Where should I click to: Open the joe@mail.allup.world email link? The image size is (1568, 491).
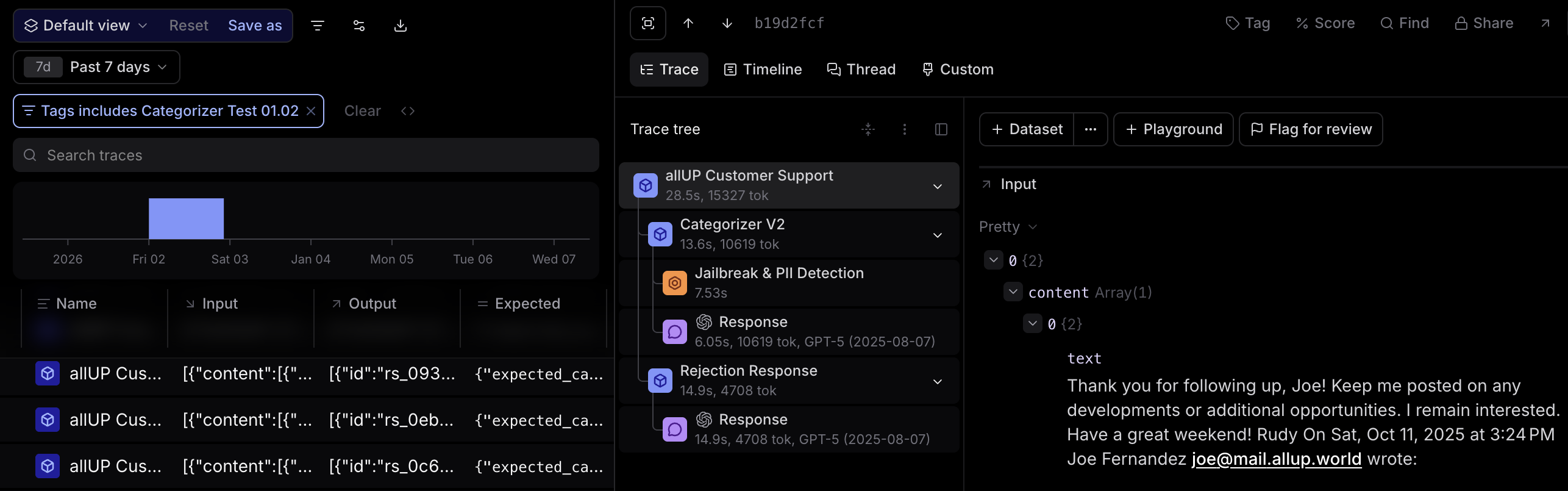tap(1277, 459)
